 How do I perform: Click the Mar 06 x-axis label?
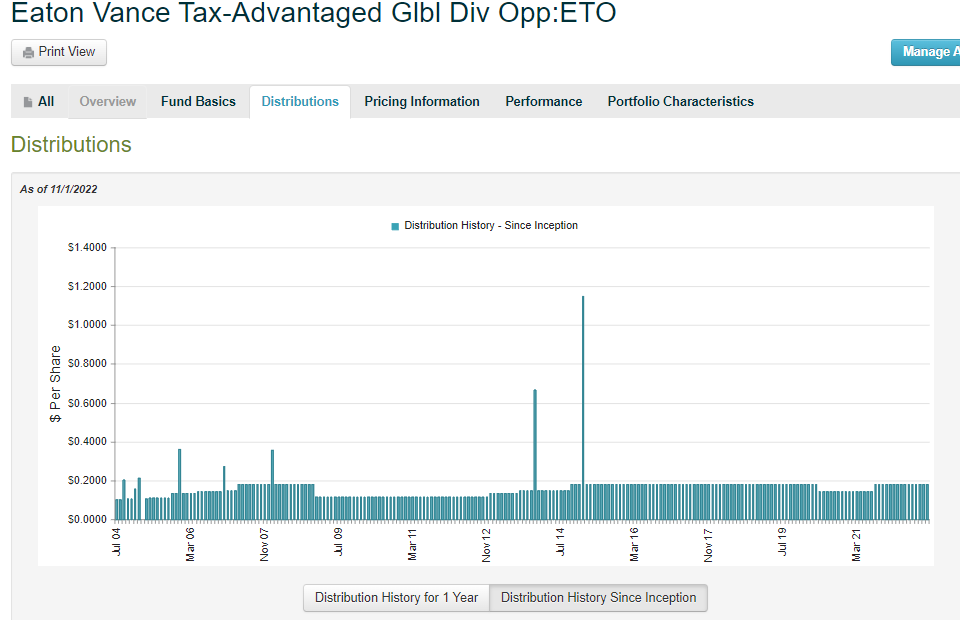tap(190, 544)
